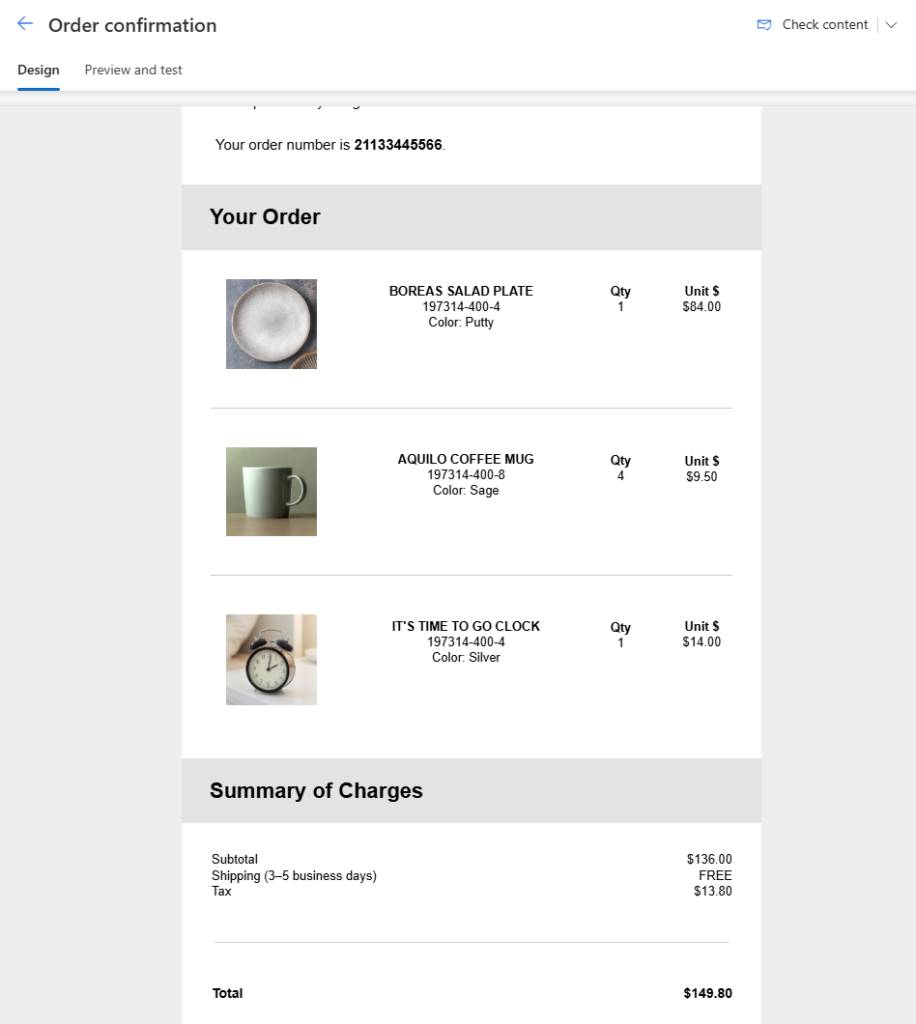Click the BOREAS SALAD PLATE product title
This screenshot has height=1024, width=916.
pos(461,291)
